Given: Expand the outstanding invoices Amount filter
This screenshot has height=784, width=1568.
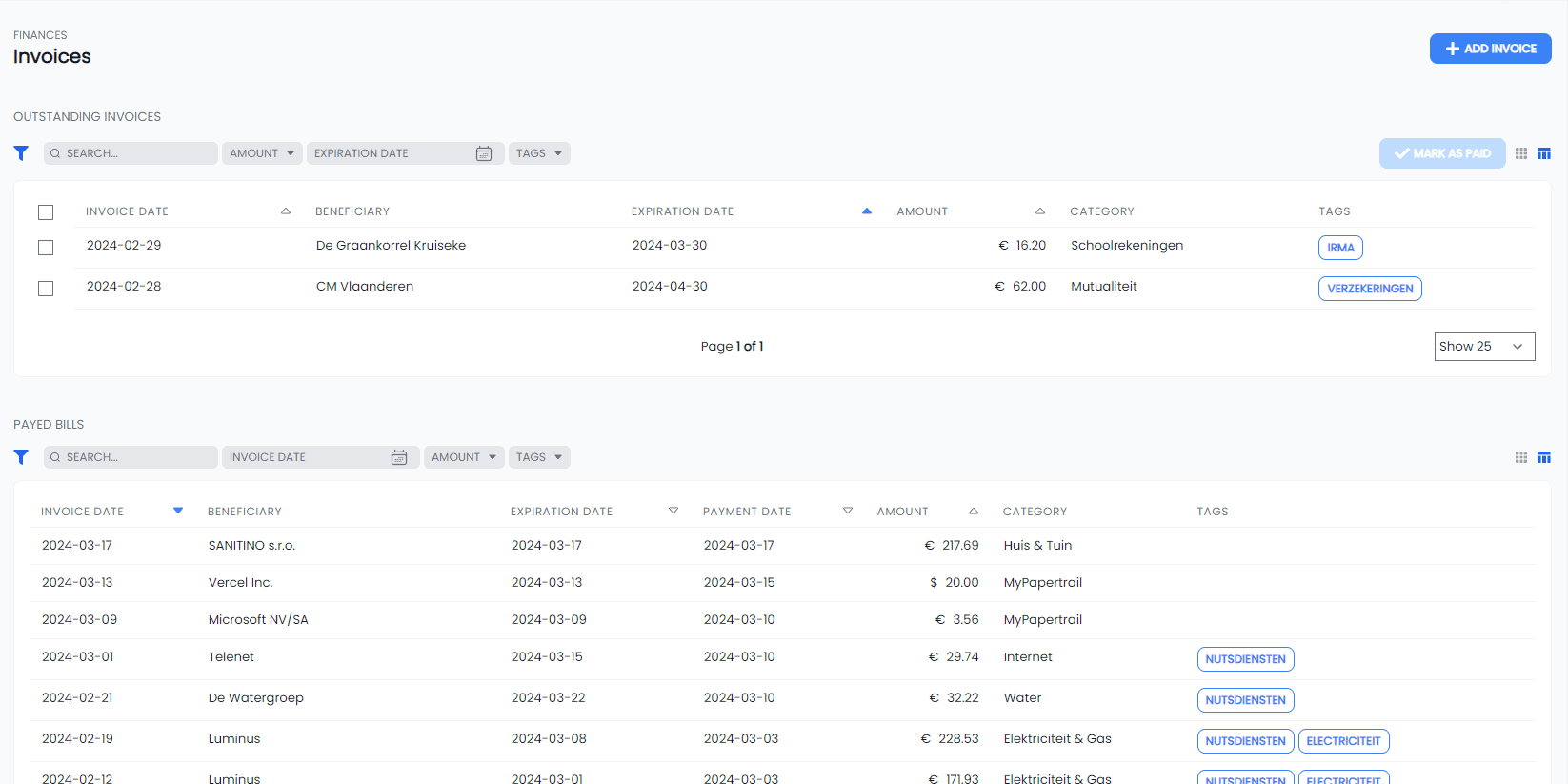Looking at the screenshot, I should point(262,153).
